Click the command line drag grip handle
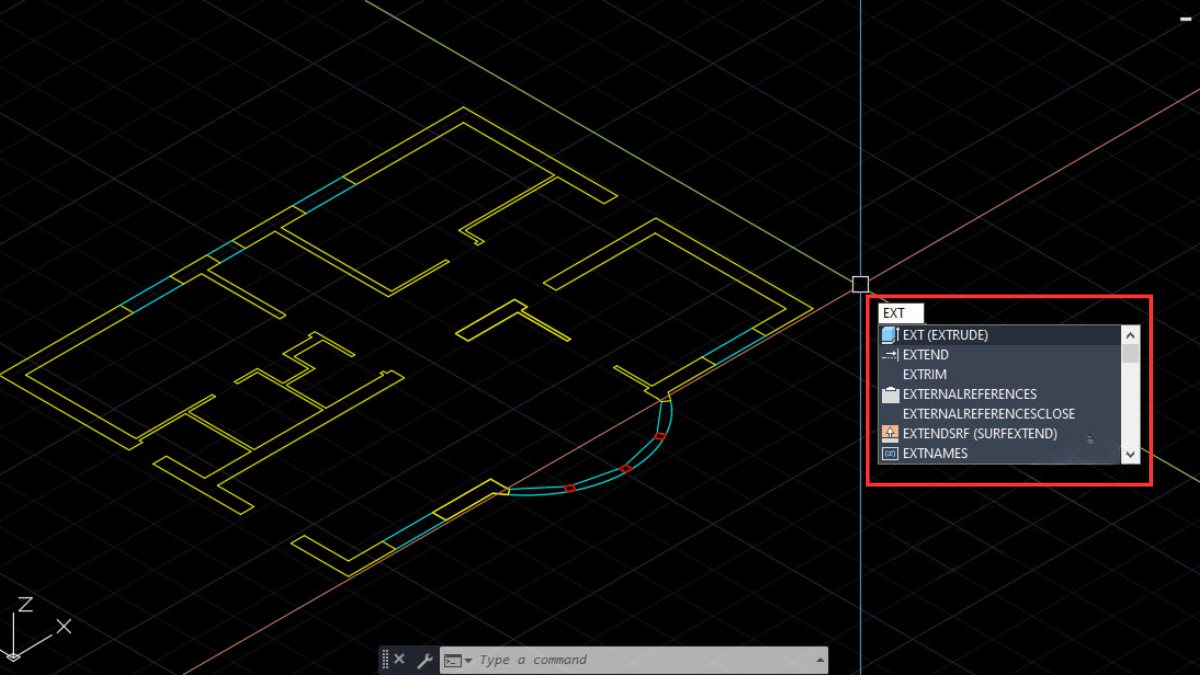The image size is (1200, 675). tap(385, 660)
